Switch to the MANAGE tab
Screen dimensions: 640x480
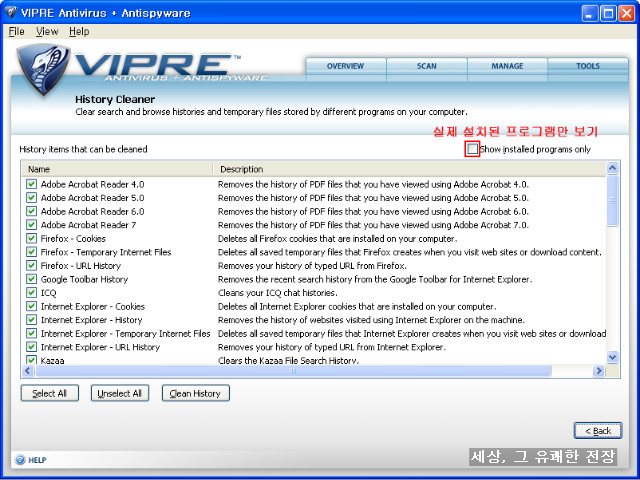pyautogui.click(x=507, y=66)
